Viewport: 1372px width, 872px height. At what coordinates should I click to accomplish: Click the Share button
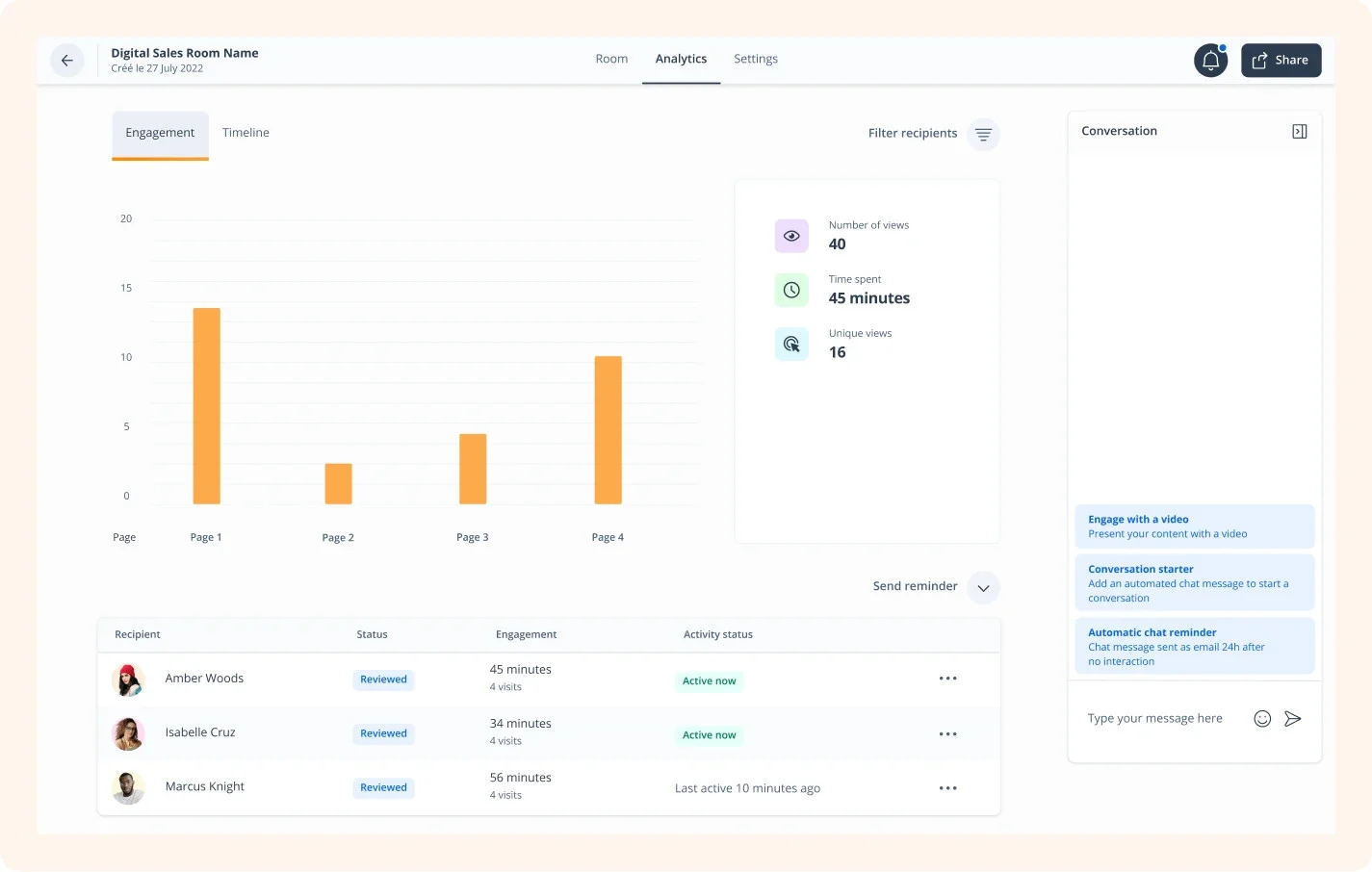pos(1281,60)
